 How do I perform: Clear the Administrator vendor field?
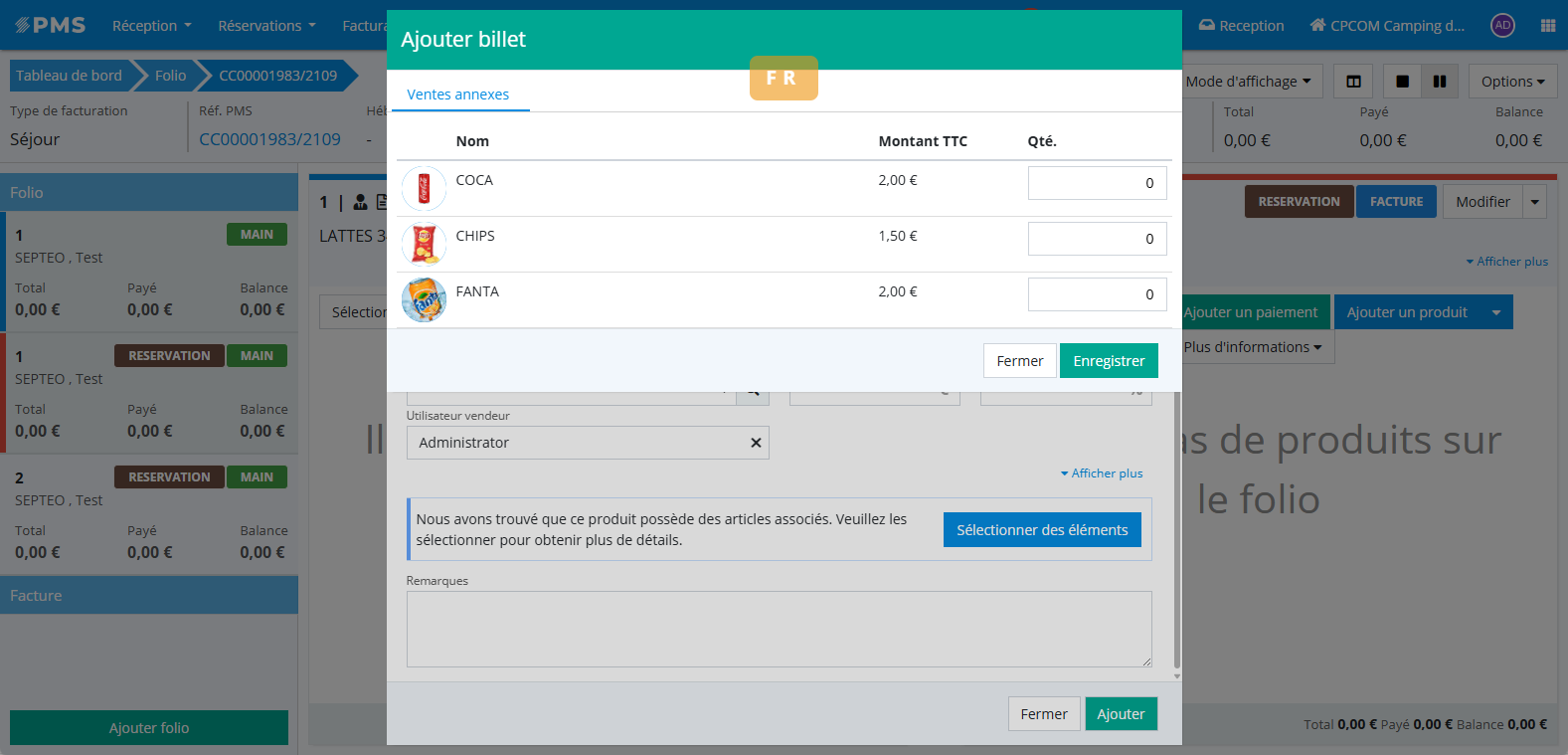pos(756,443)
